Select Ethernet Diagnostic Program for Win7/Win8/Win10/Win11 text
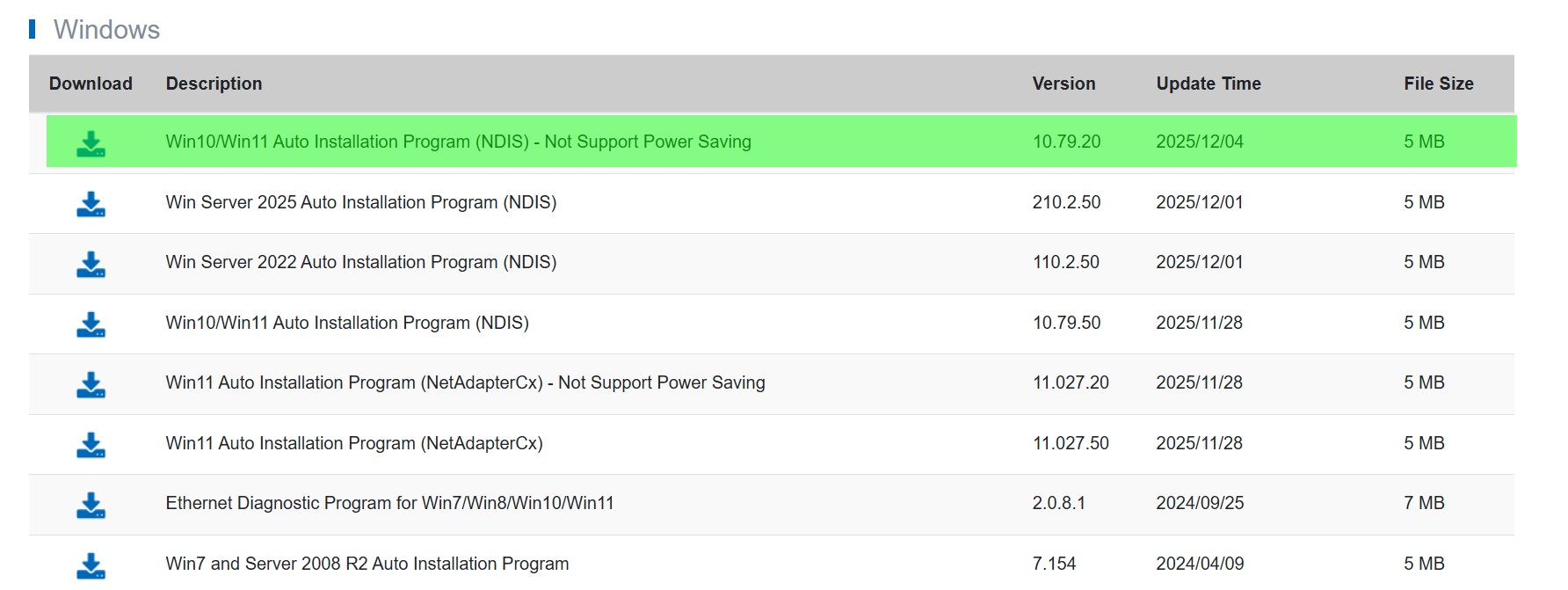 point(389,503)
